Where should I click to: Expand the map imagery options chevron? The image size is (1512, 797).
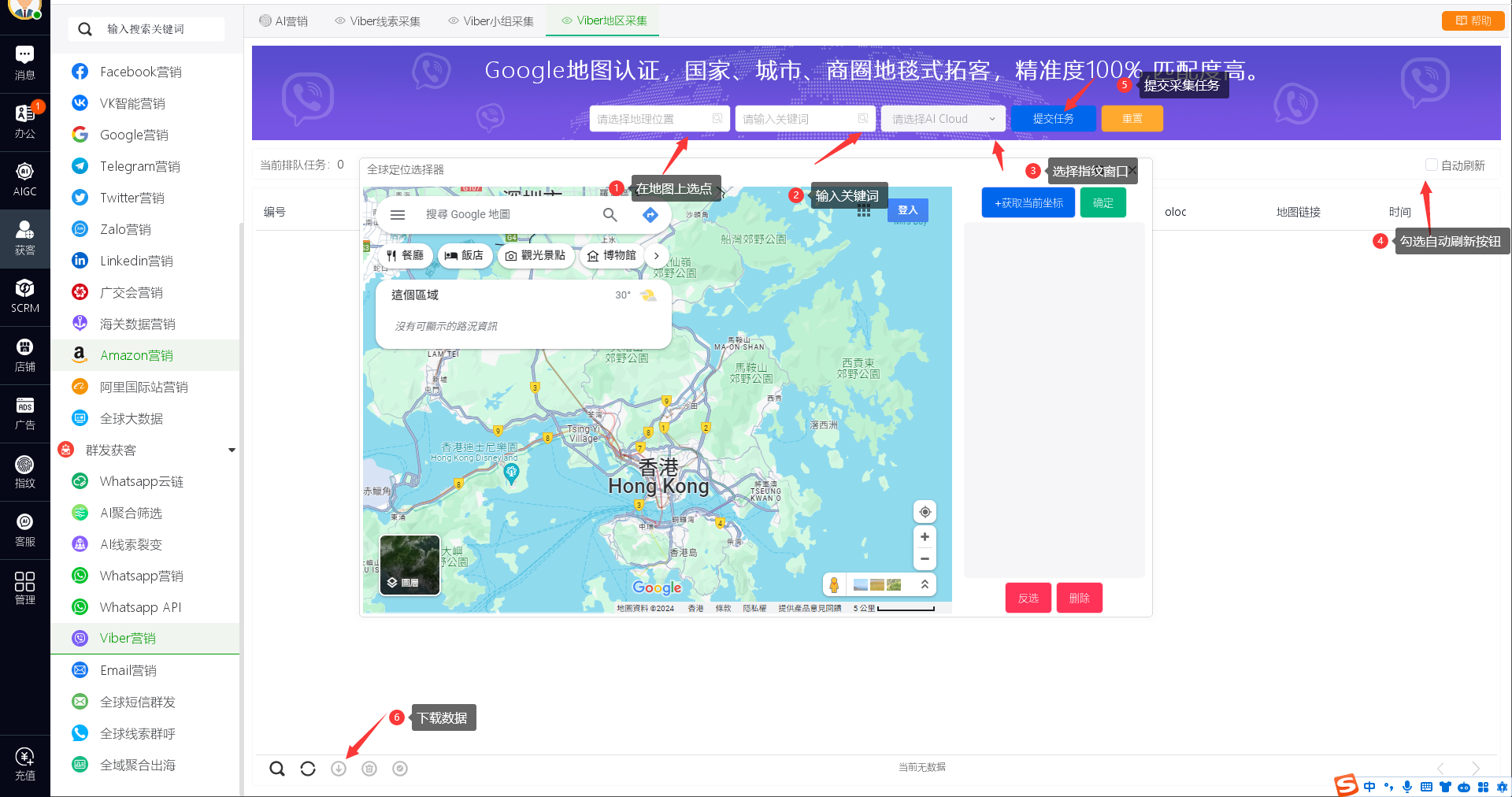[x=925, y=584]
